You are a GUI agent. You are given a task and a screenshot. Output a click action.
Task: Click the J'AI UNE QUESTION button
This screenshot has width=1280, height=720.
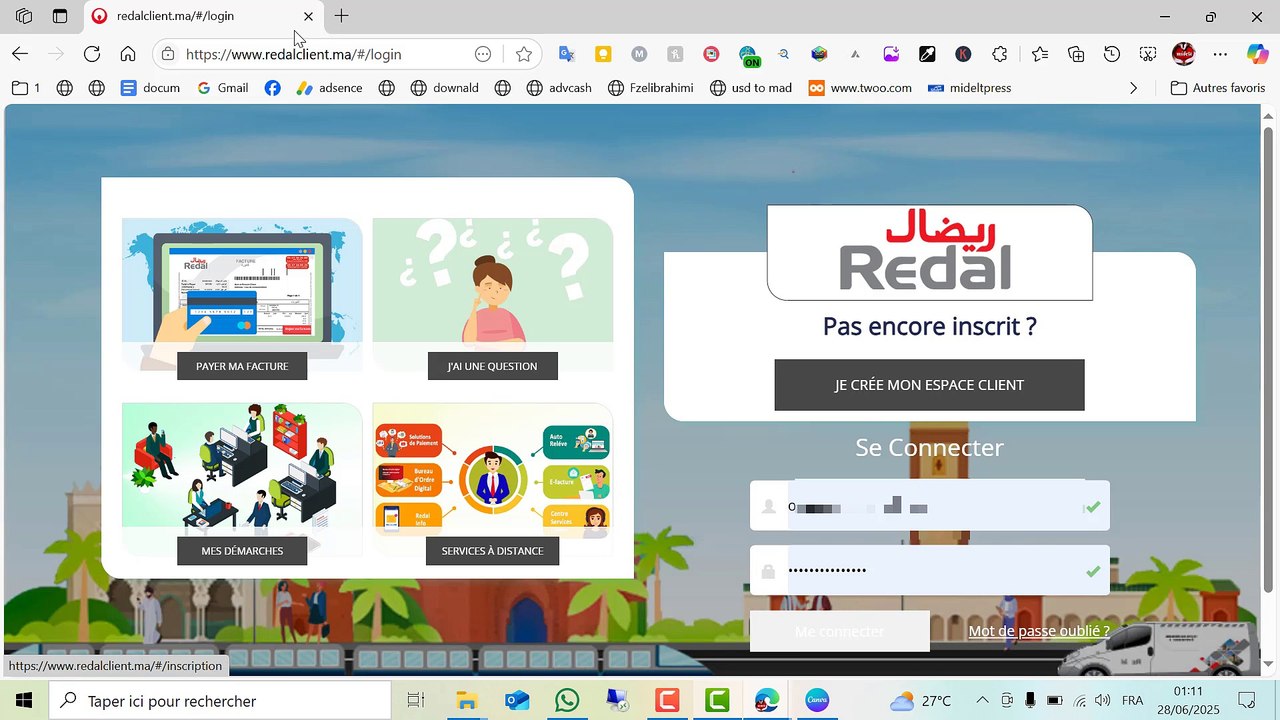click(493, 366)
